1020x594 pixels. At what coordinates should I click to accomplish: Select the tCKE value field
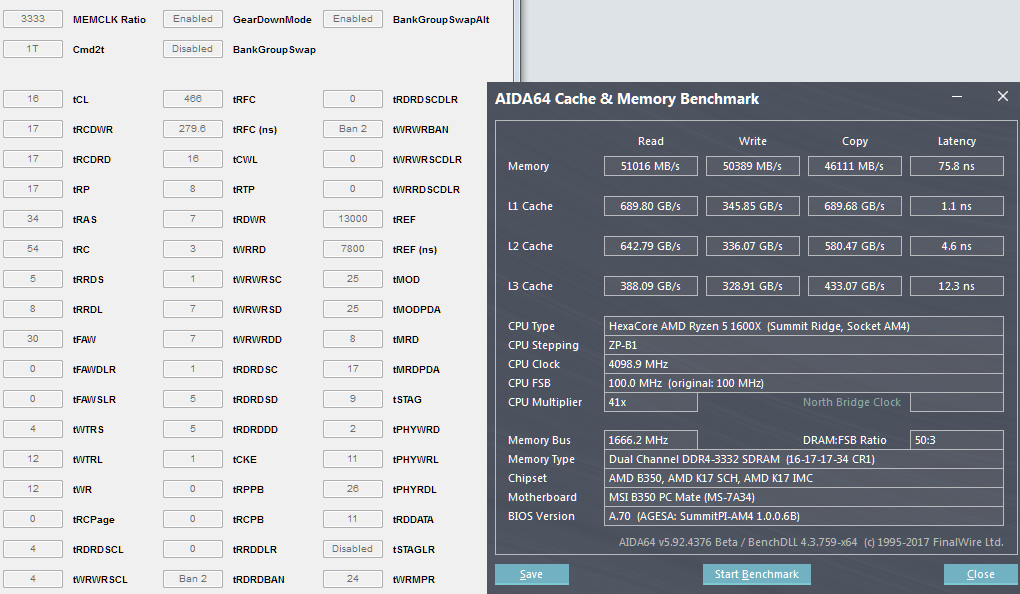click(x=193, y=459)
